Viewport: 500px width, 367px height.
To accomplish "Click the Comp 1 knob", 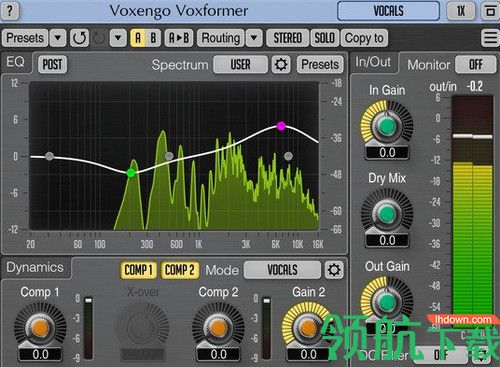I will point(40,328).
